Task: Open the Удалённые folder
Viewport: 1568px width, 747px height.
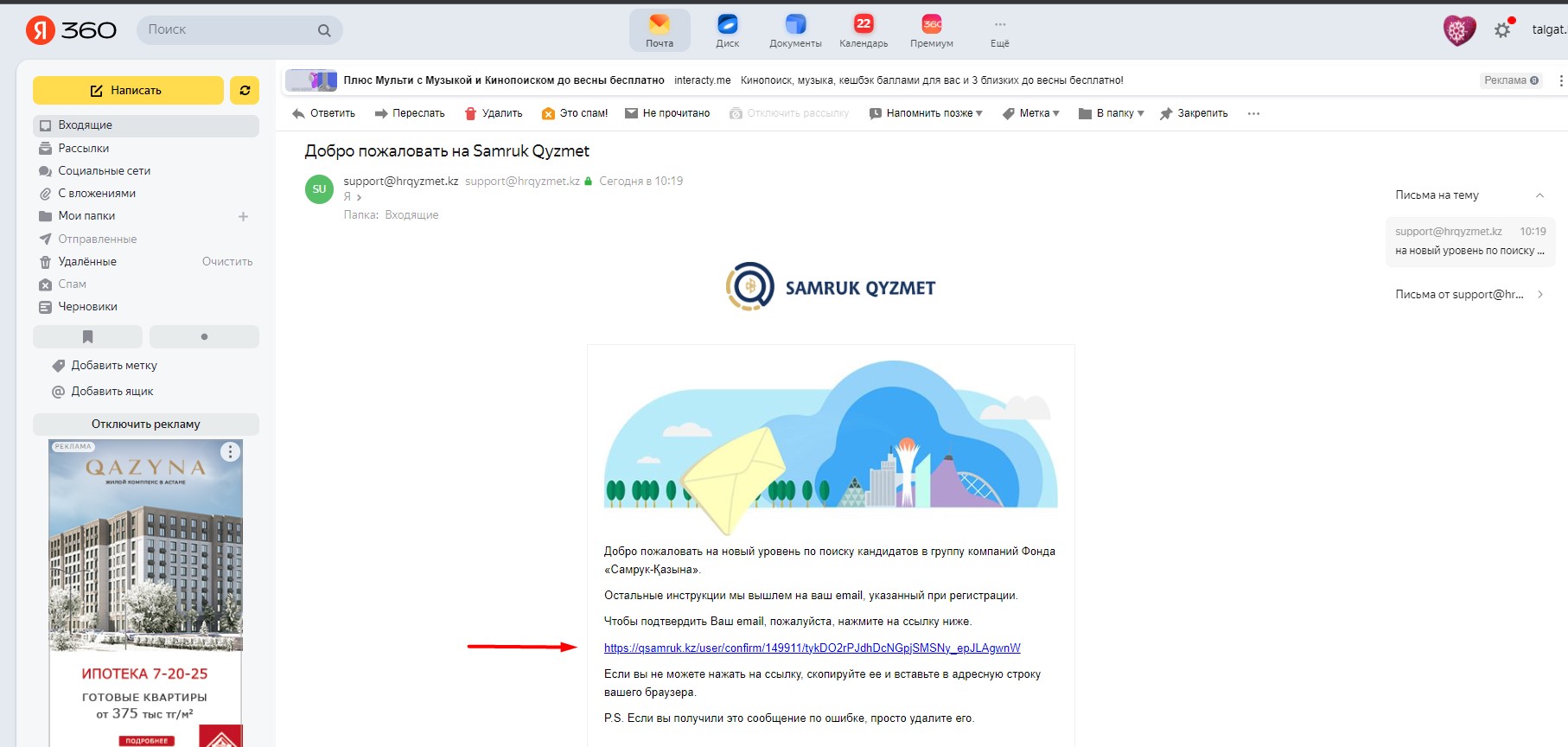Action: click(x=86, y=261)
